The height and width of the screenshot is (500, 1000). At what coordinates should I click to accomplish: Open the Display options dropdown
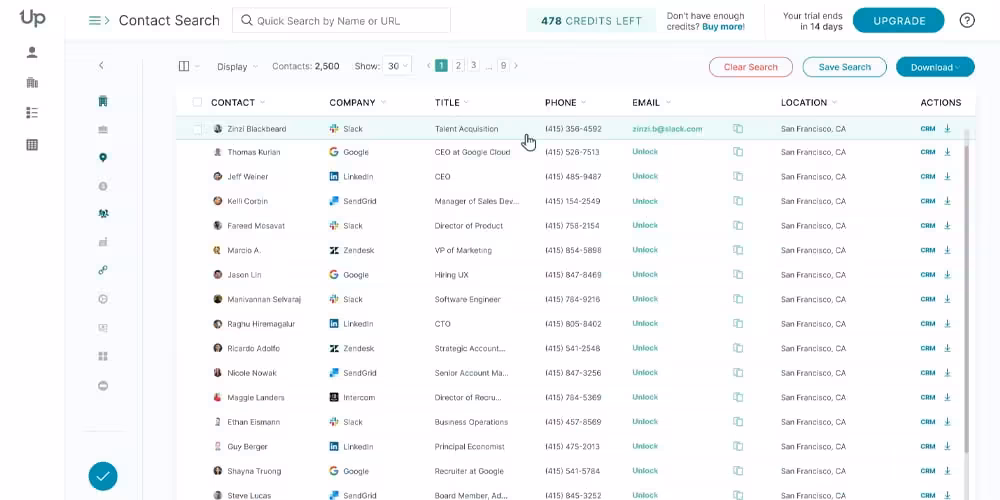[238, 67]
